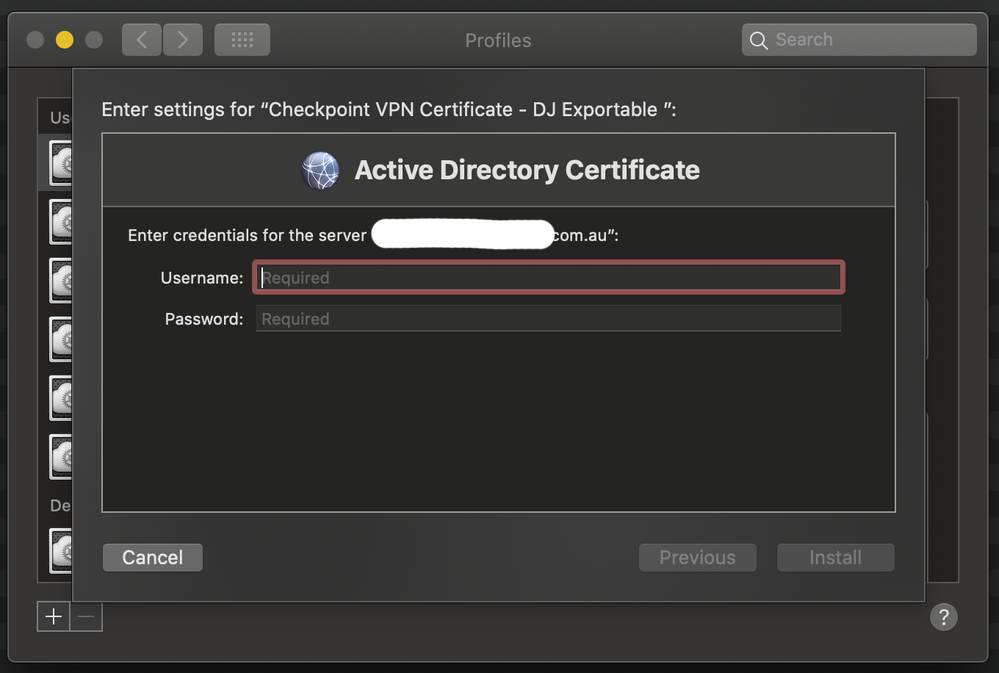
Task: Minimize the Profiles window with yellow button
Action: point(64,40)
